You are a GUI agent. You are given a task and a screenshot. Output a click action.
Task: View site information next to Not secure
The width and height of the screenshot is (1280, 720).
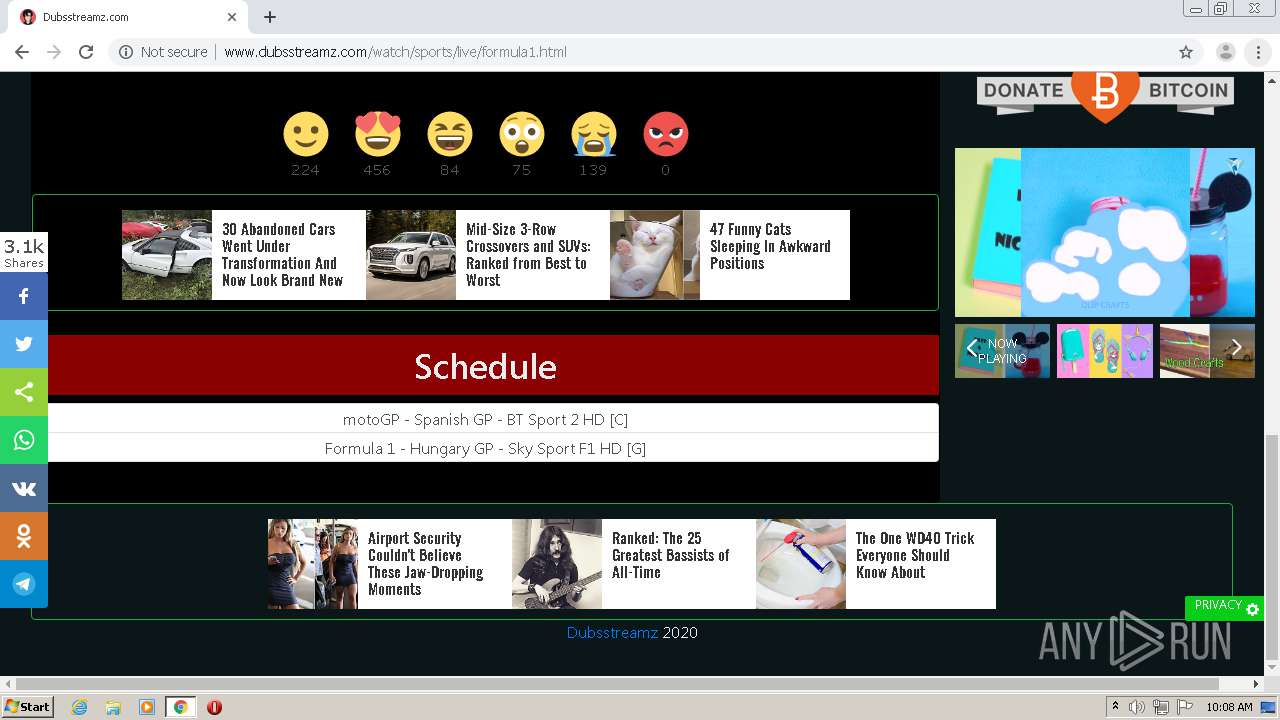click(126, 52)
